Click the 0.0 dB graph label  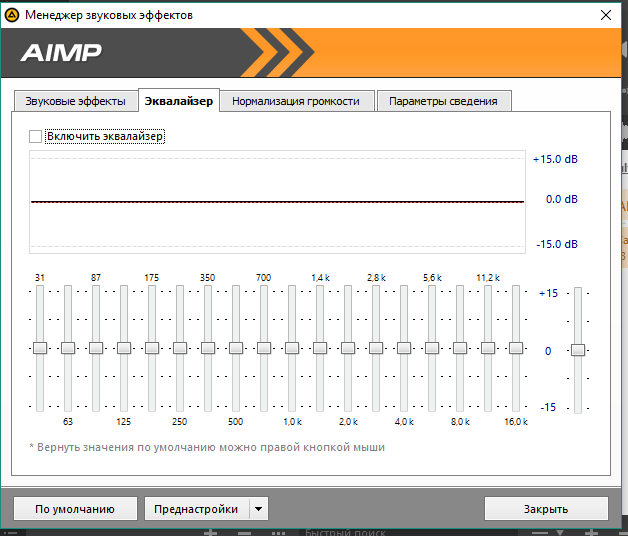[x=562, y=199]
